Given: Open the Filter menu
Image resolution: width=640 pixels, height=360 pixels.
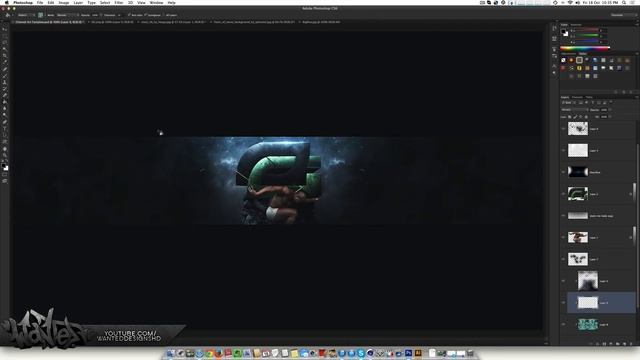Looking at the screenshot, I should tap(119, 2).
